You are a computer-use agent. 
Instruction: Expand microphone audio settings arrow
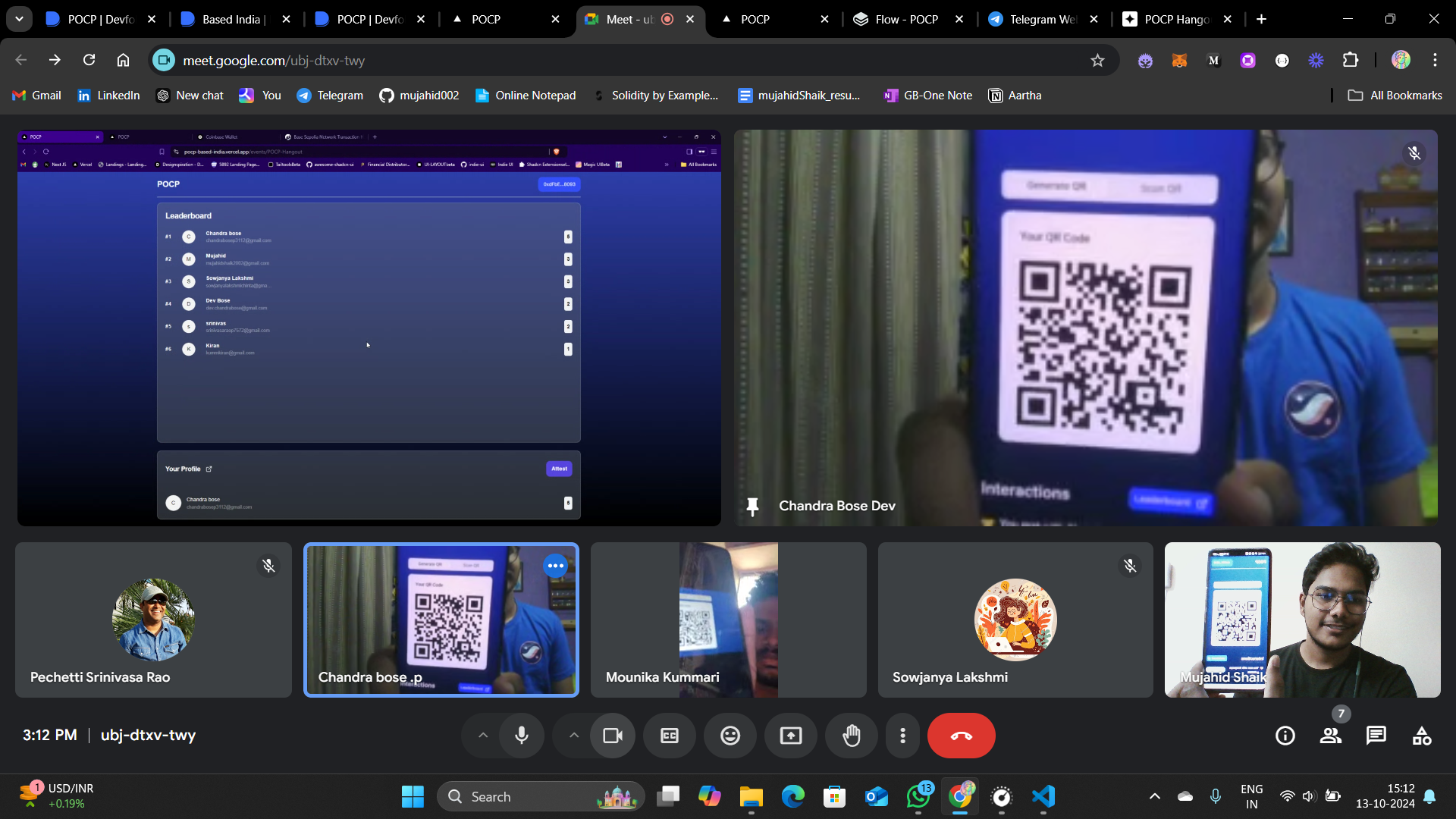point(483,736)
